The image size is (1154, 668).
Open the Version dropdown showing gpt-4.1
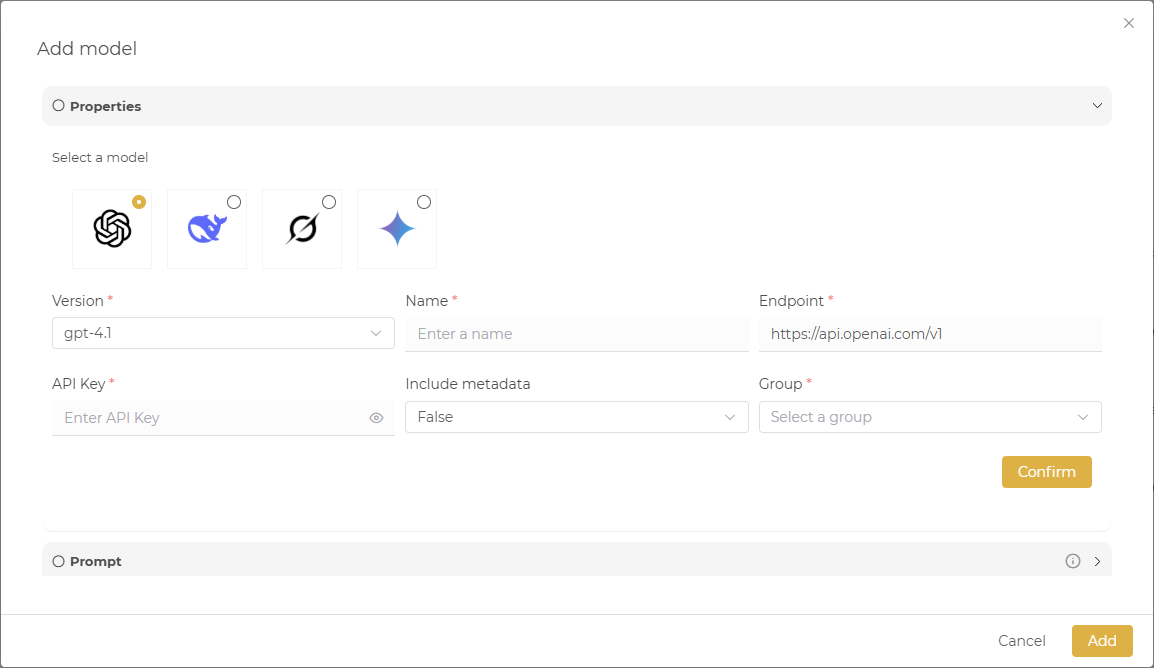click(223, 333)
